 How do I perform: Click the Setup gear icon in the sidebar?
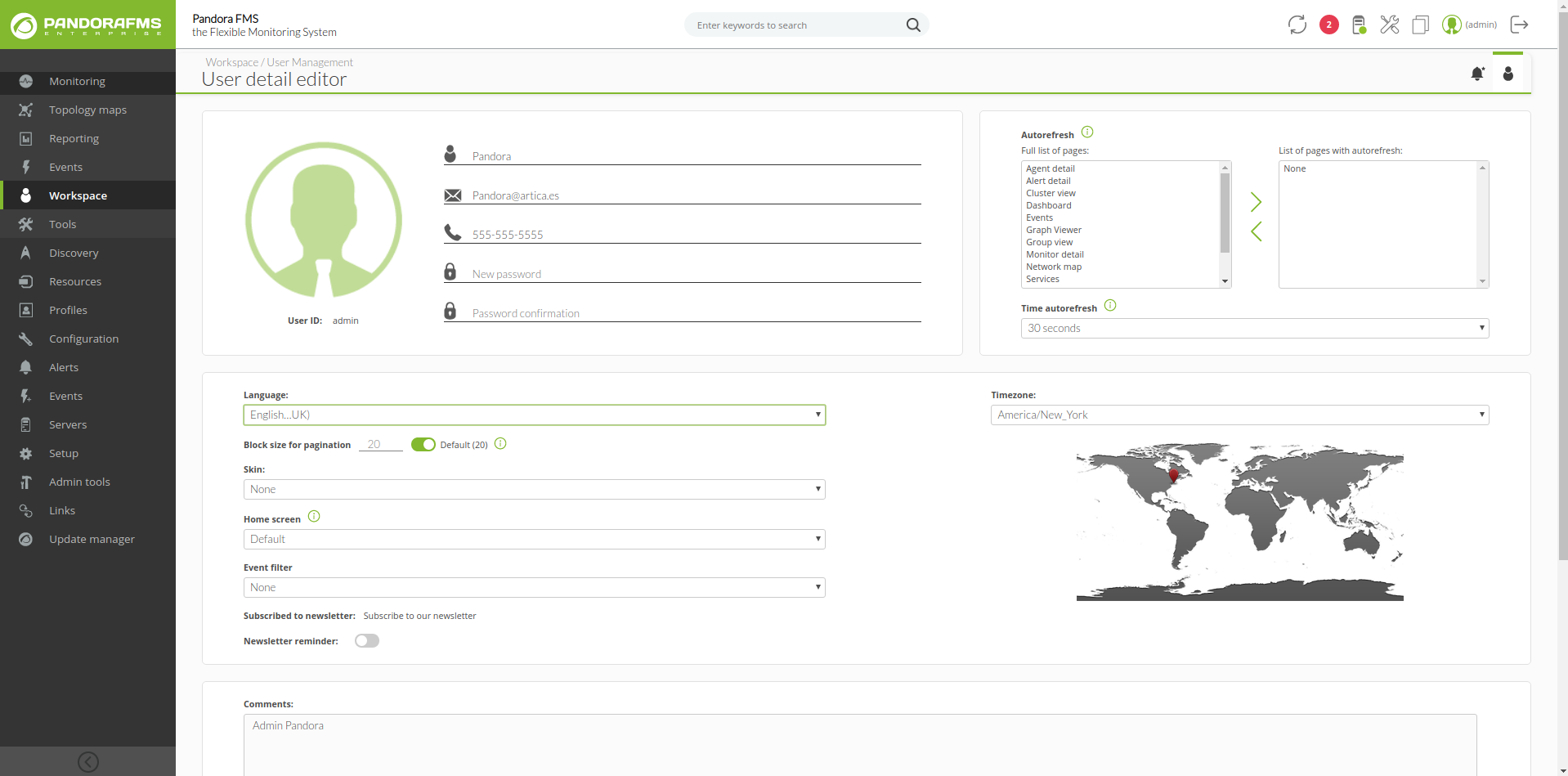[x=26, y=453]
